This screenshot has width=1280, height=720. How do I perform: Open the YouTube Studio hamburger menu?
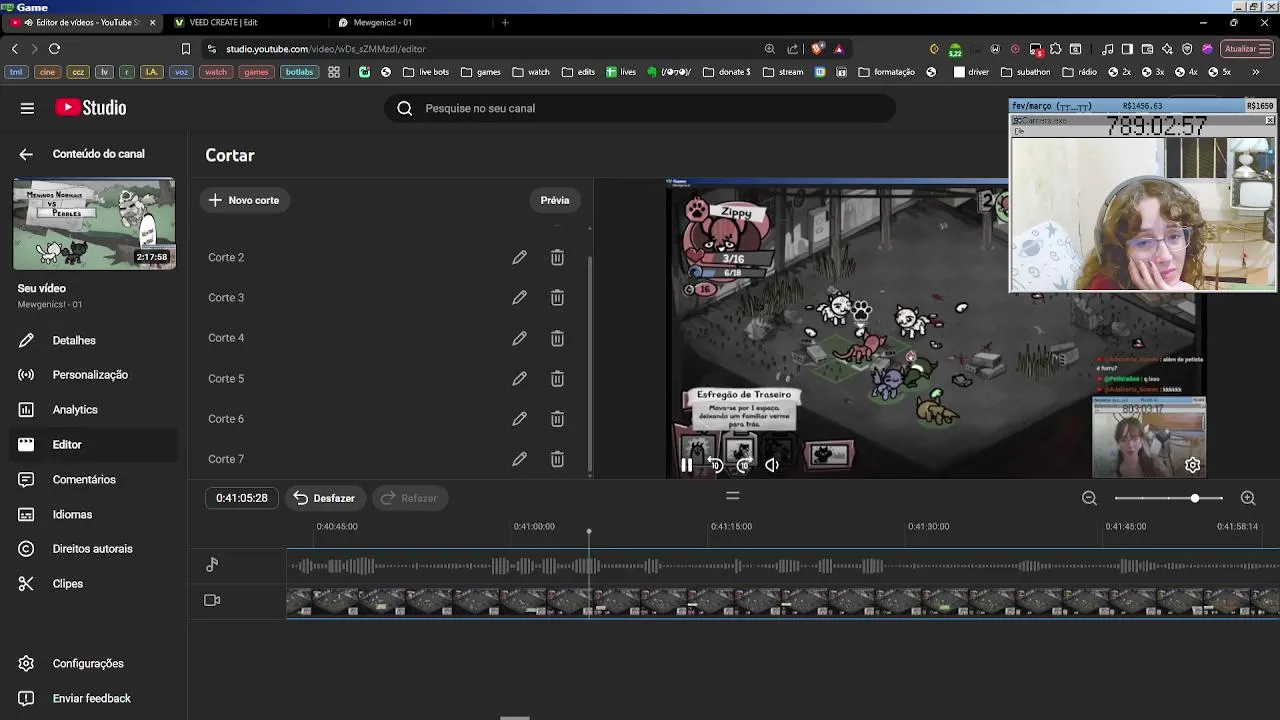(27, 108)
